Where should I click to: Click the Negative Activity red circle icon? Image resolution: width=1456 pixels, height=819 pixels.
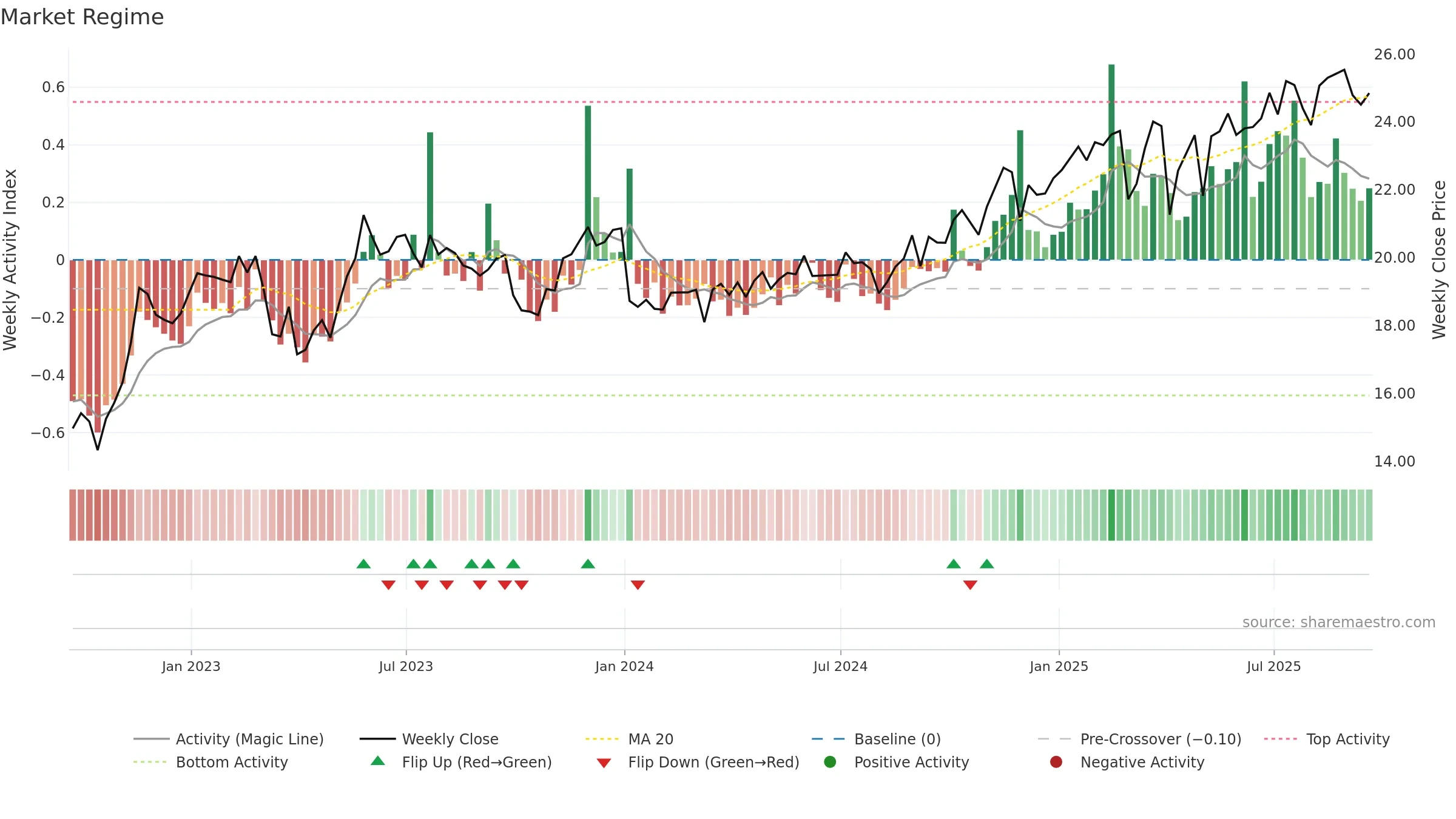click(x=1056, y=762)
